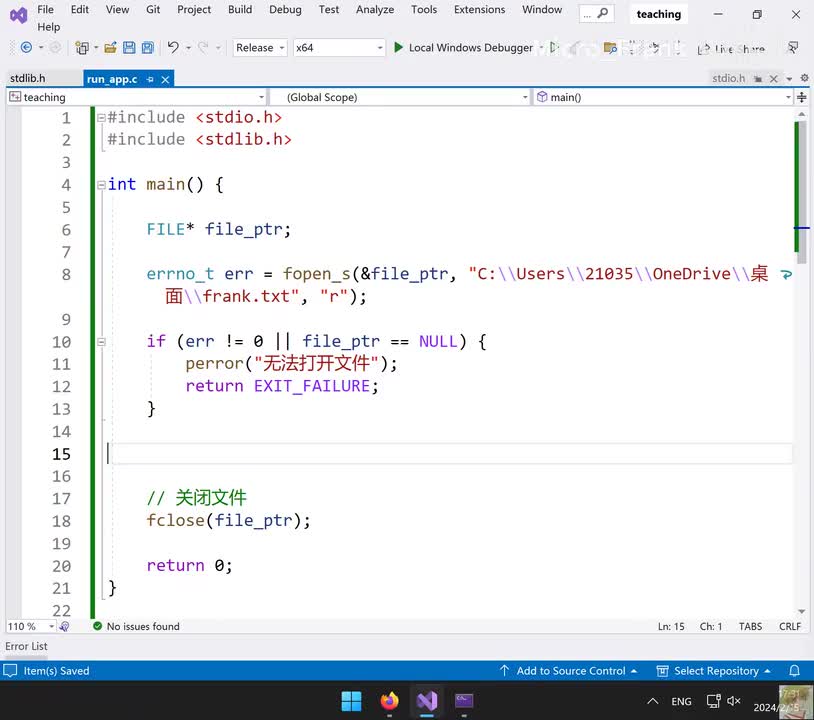The height and width of the screenshot is (720, 814).
Task: Click the Open File folder icon
Action: (110, 48)
